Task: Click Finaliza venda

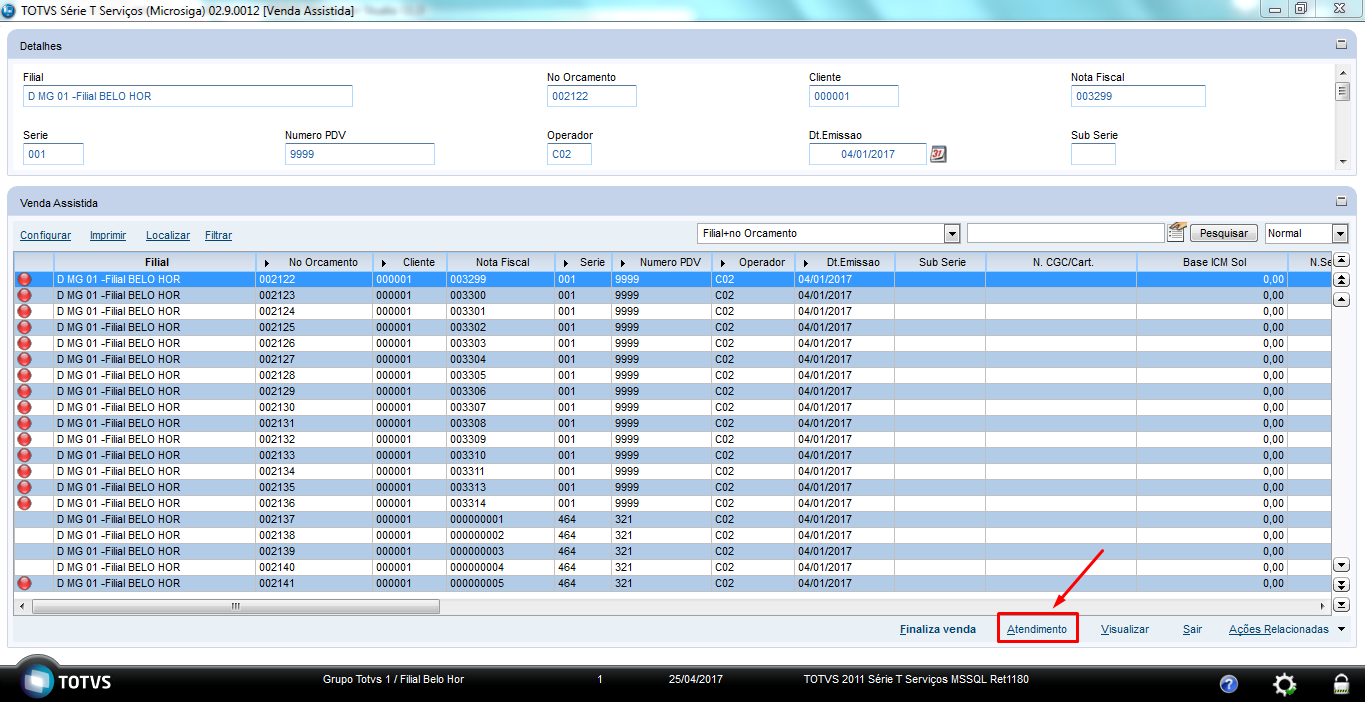Action: coord(937,629)
